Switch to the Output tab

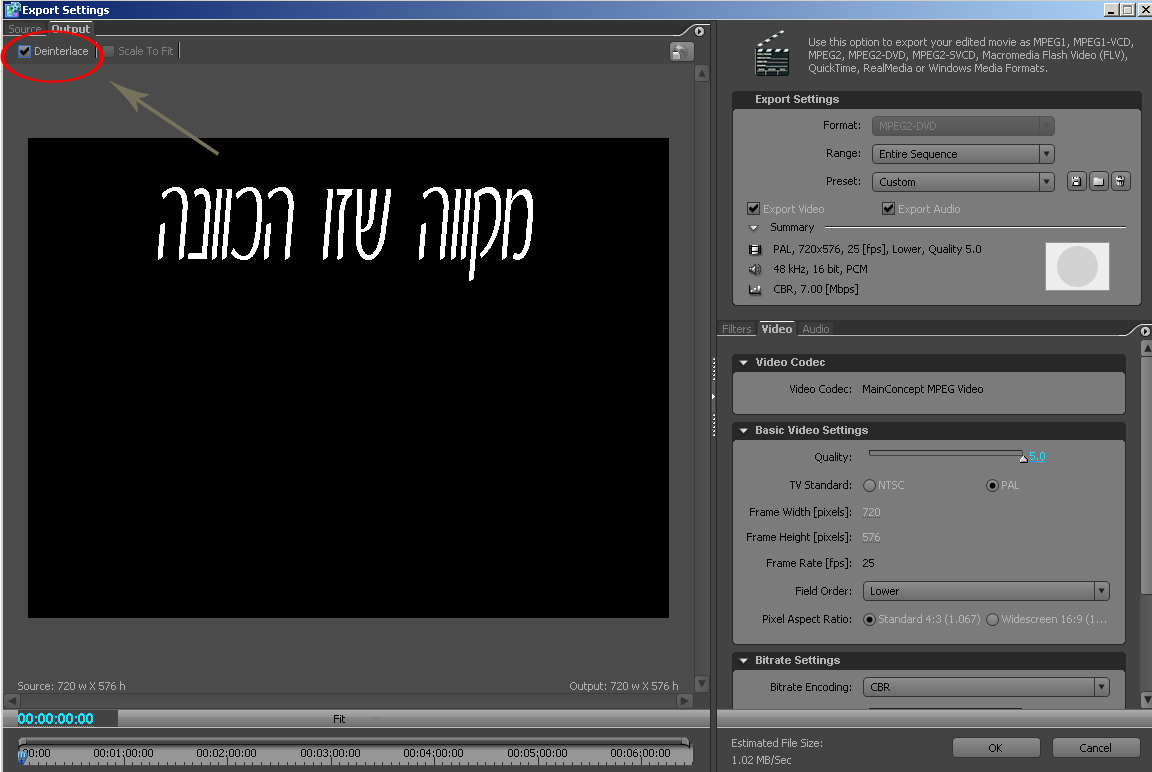(71, 29)
